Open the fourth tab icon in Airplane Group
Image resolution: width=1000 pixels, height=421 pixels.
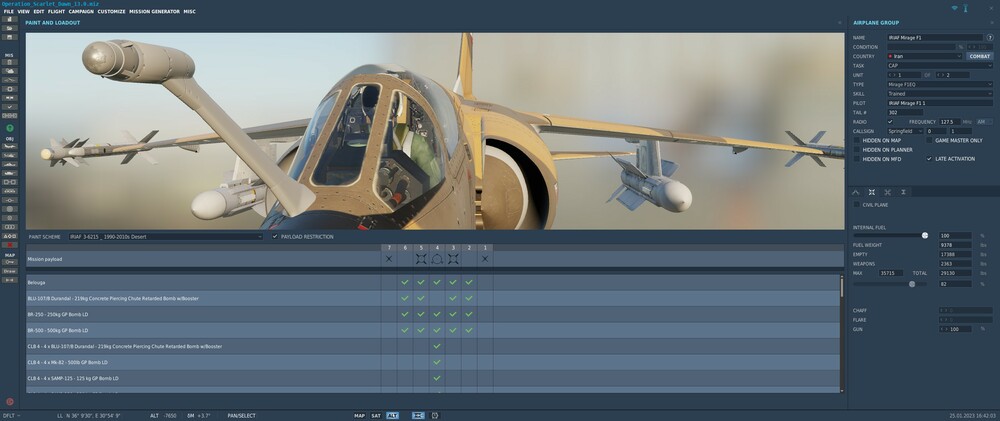click(903, 192)
